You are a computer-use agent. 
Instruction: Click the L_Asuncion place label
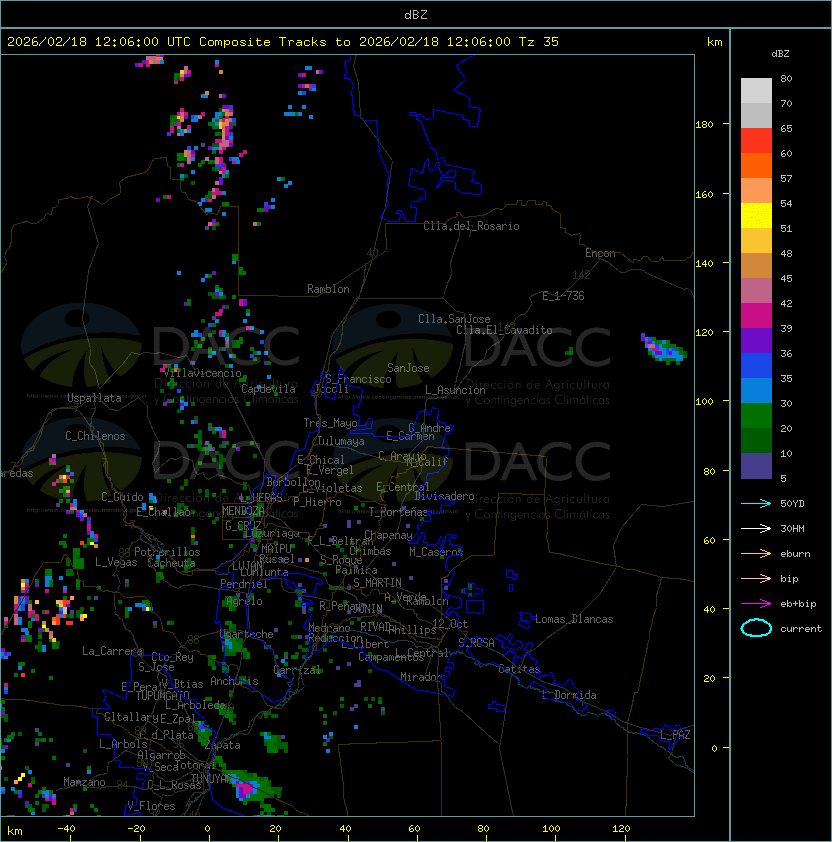tap(455, 390)
